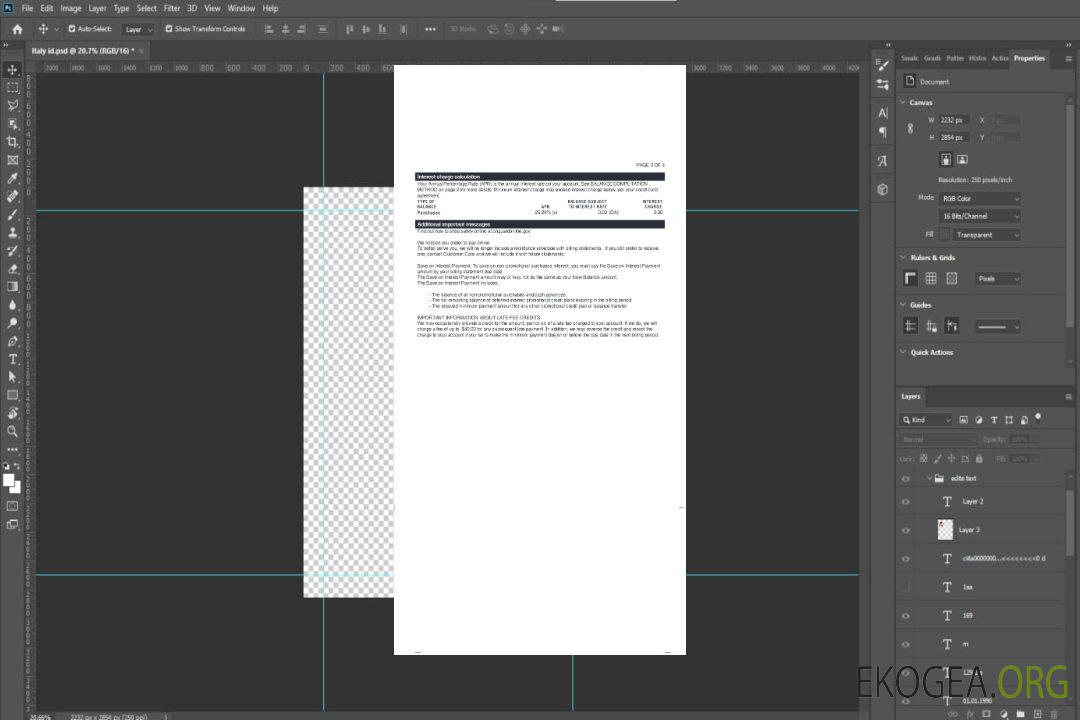Select the Clone Stamp tool
1080x720 pixels.
click(12, 232)
